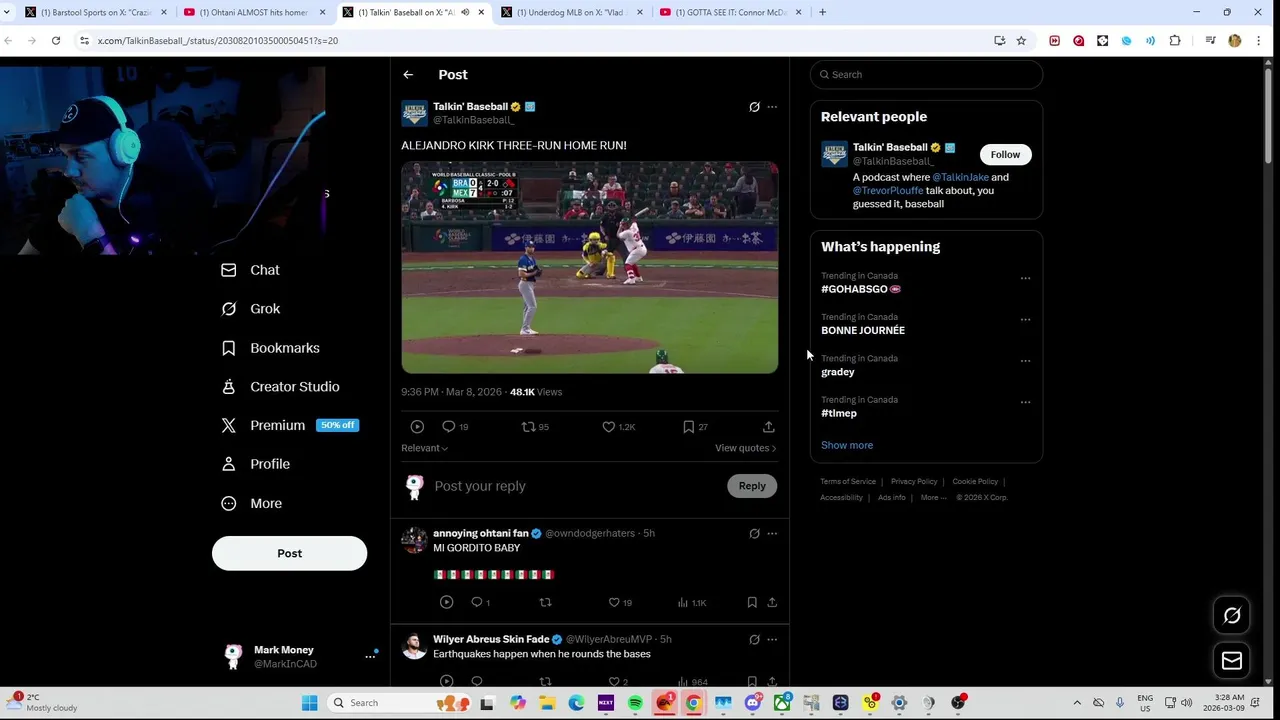Open more options on Wilyer Abreus Skin Fade reply
This screenshot has height=720, width=1280.
pos(772,640)
